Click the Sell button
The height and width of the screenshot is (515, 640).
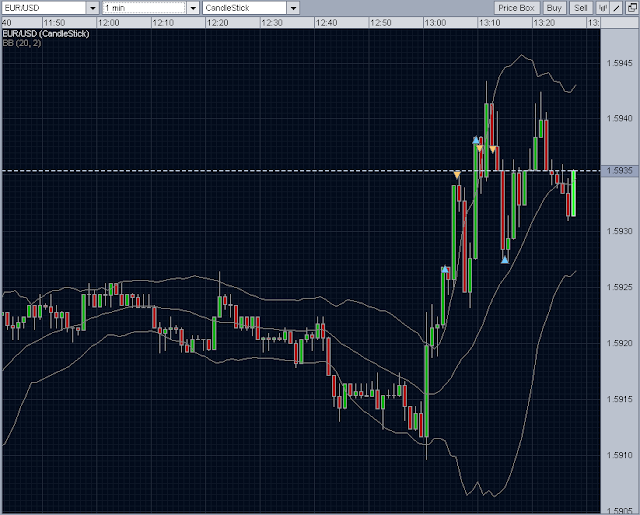click(x=581, y=8)
